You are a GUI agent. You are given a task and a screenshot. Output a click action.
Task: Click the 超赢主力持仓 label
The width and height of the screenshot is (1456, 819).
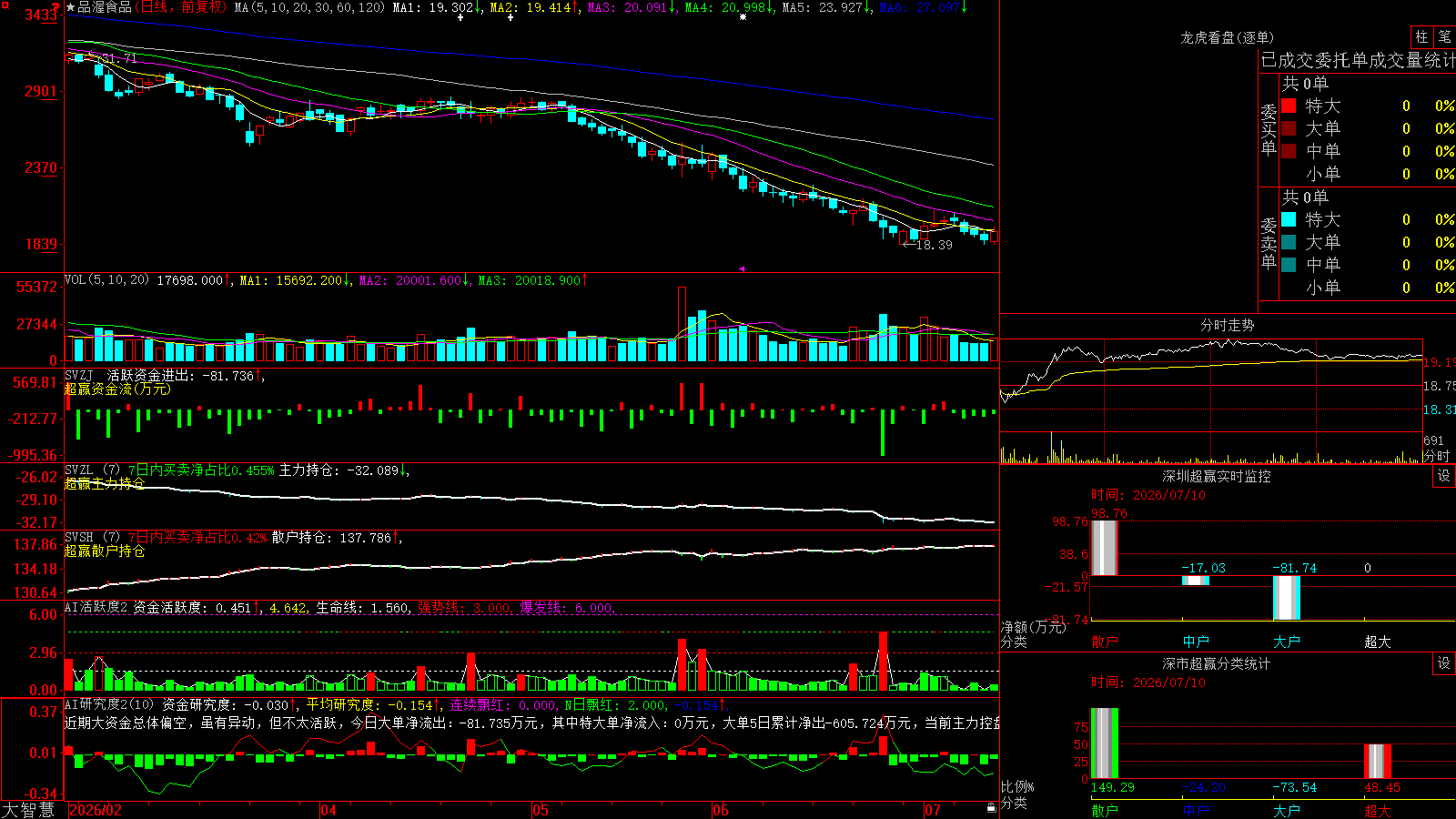tap(105, 483)
